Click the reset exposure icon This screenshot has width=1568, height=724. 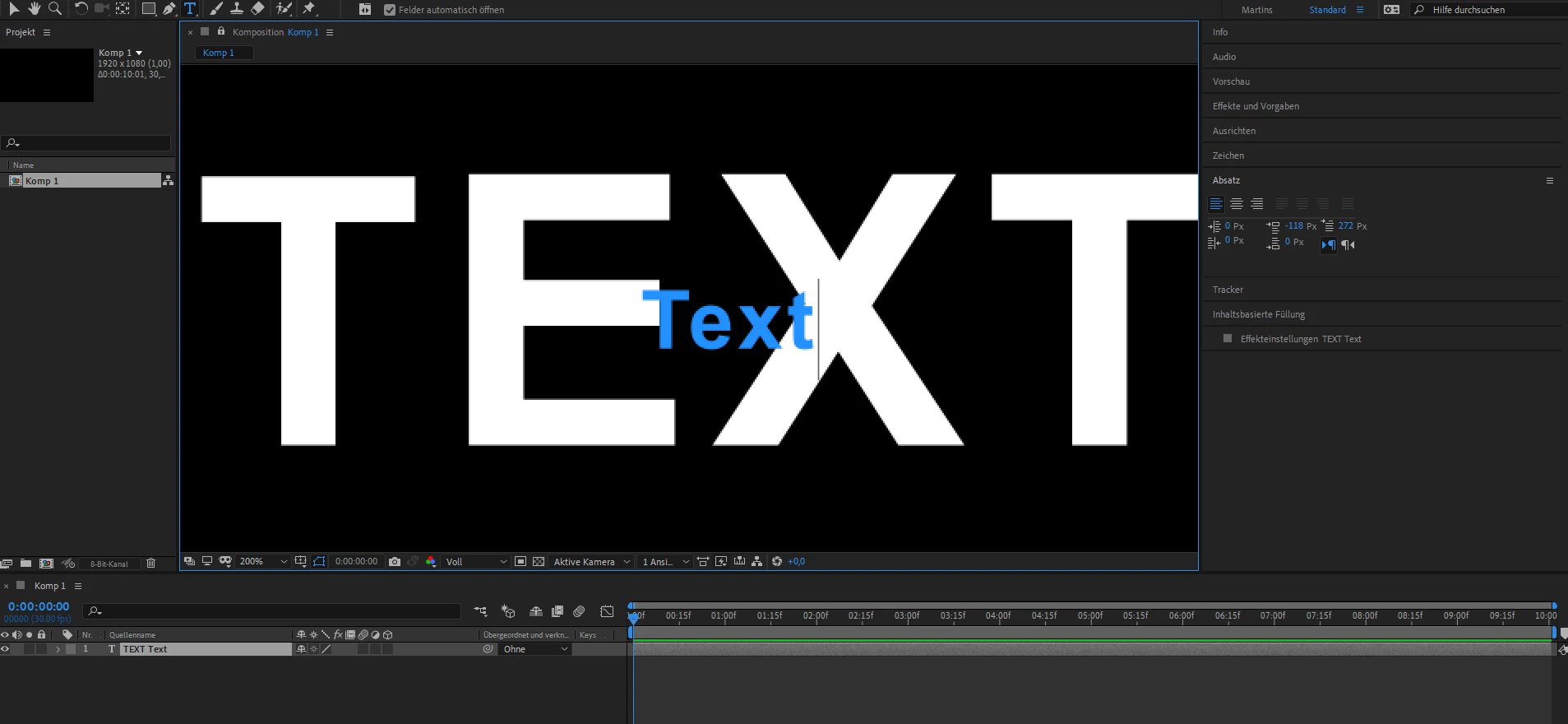[777, 561]
